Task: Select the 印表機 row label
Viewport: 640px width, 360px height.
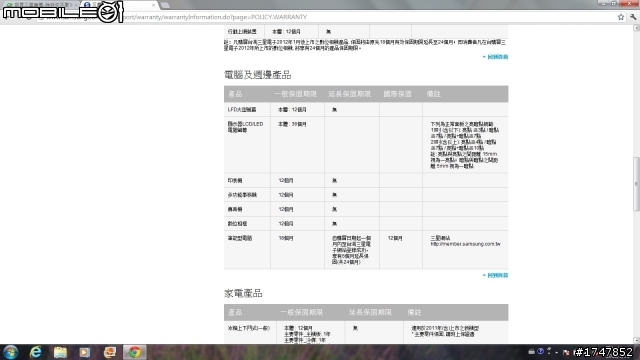Action: [235, 180]
